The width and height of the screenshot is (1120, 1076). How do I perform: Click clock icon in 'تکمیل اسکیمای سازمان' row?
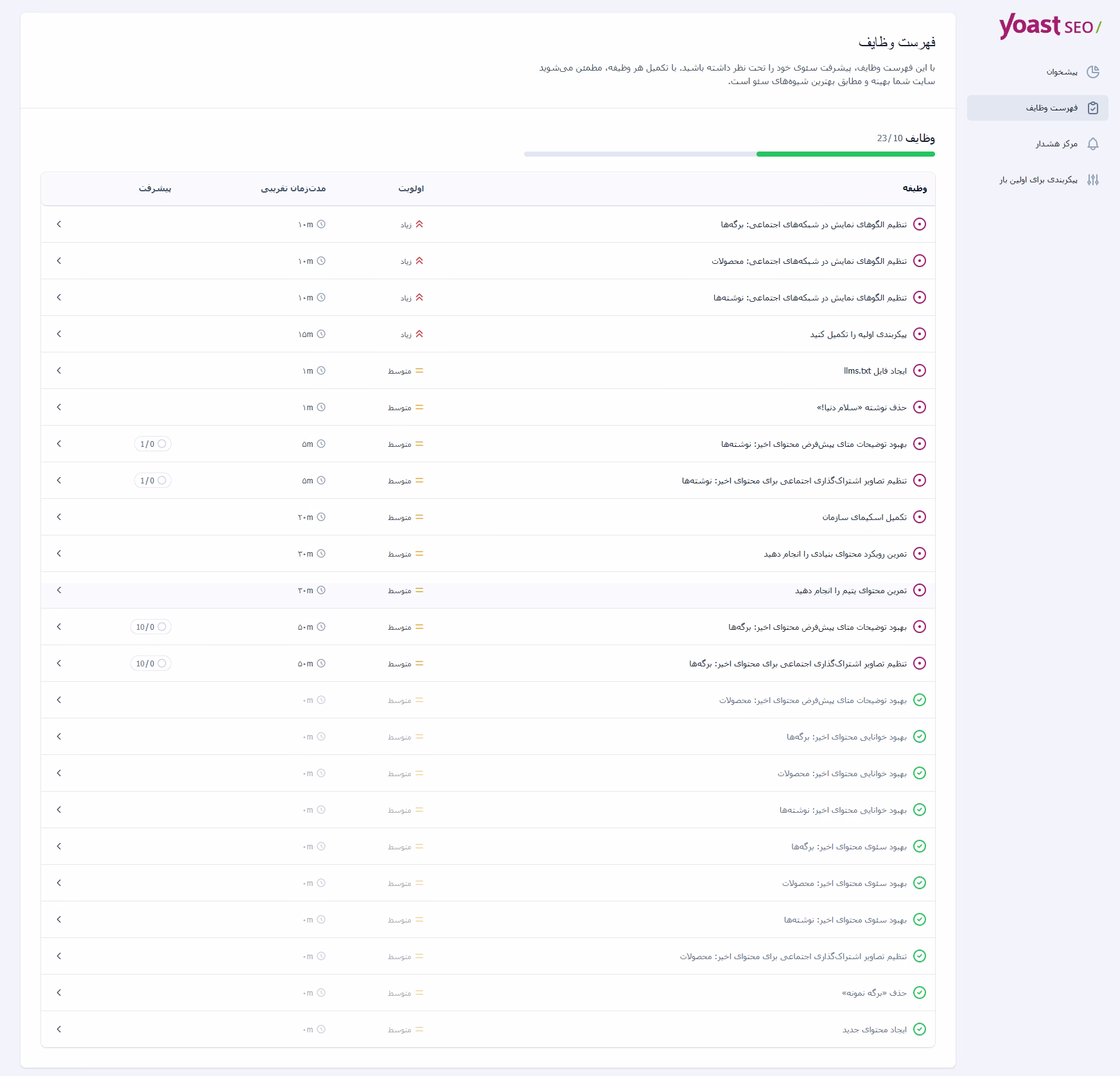[321, 517]
